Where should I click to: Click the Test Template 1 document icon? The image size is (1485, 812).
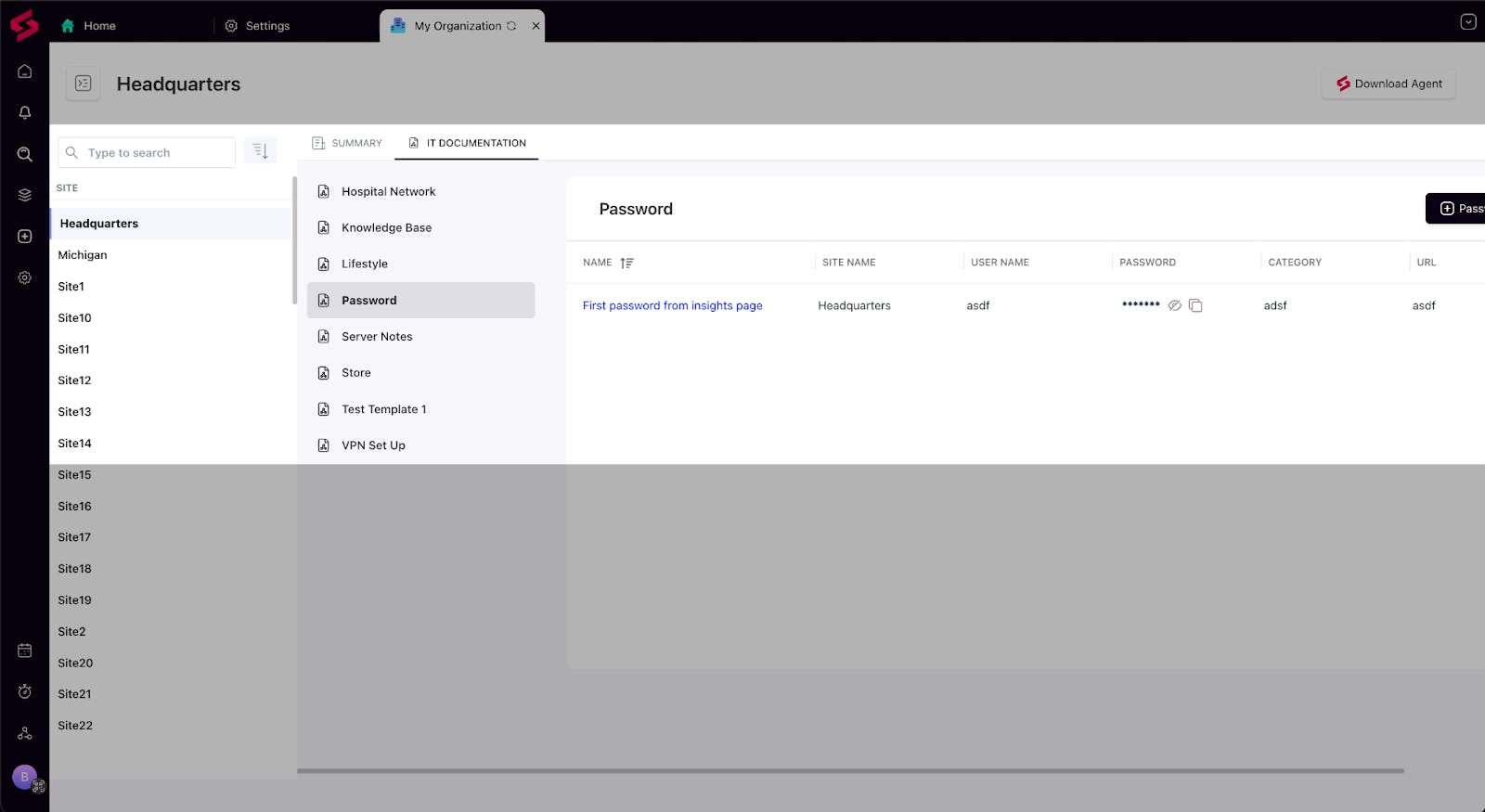(324, 409)
